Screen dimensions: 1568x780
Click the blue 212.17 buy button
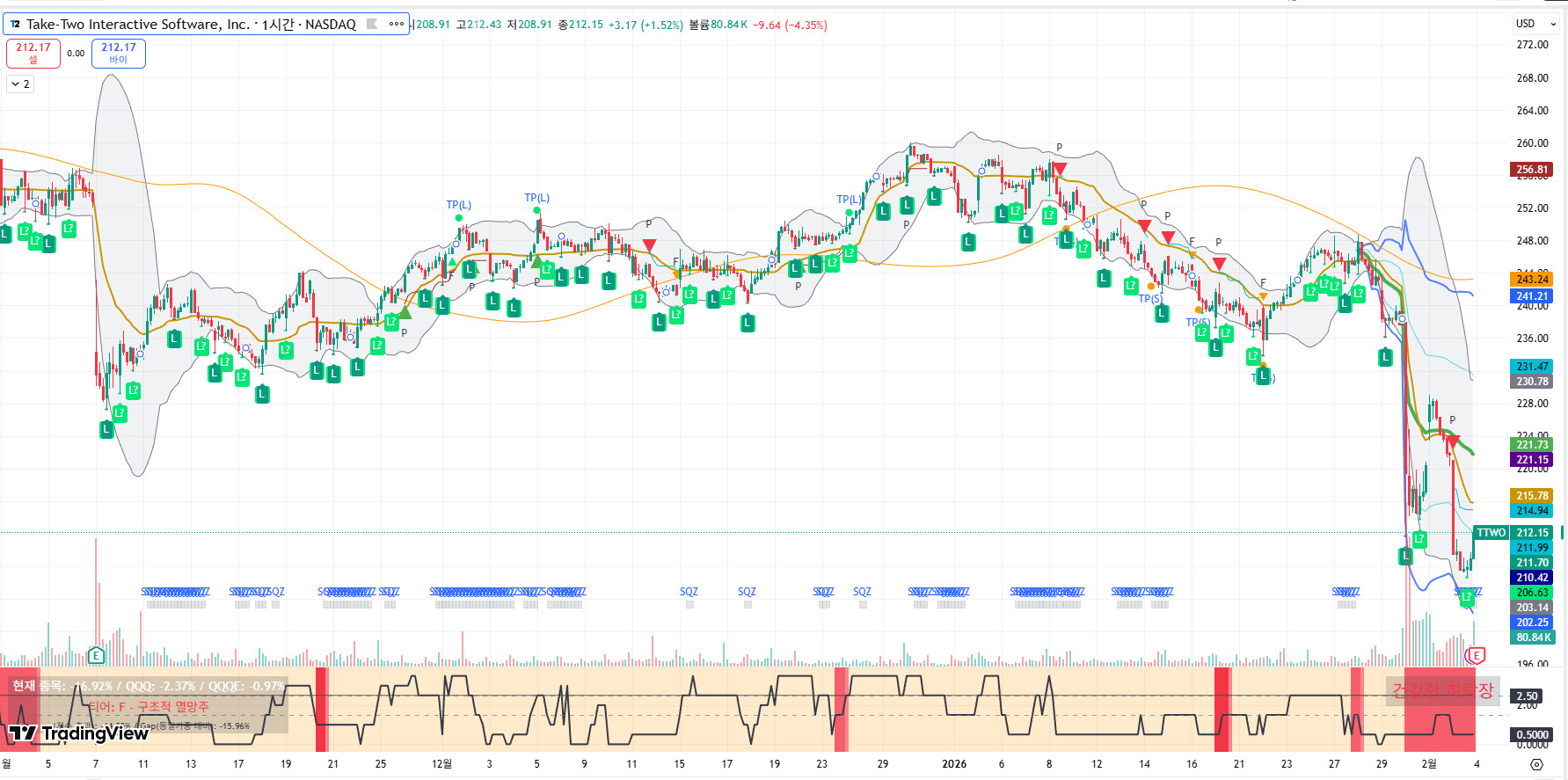click(119, 53)
